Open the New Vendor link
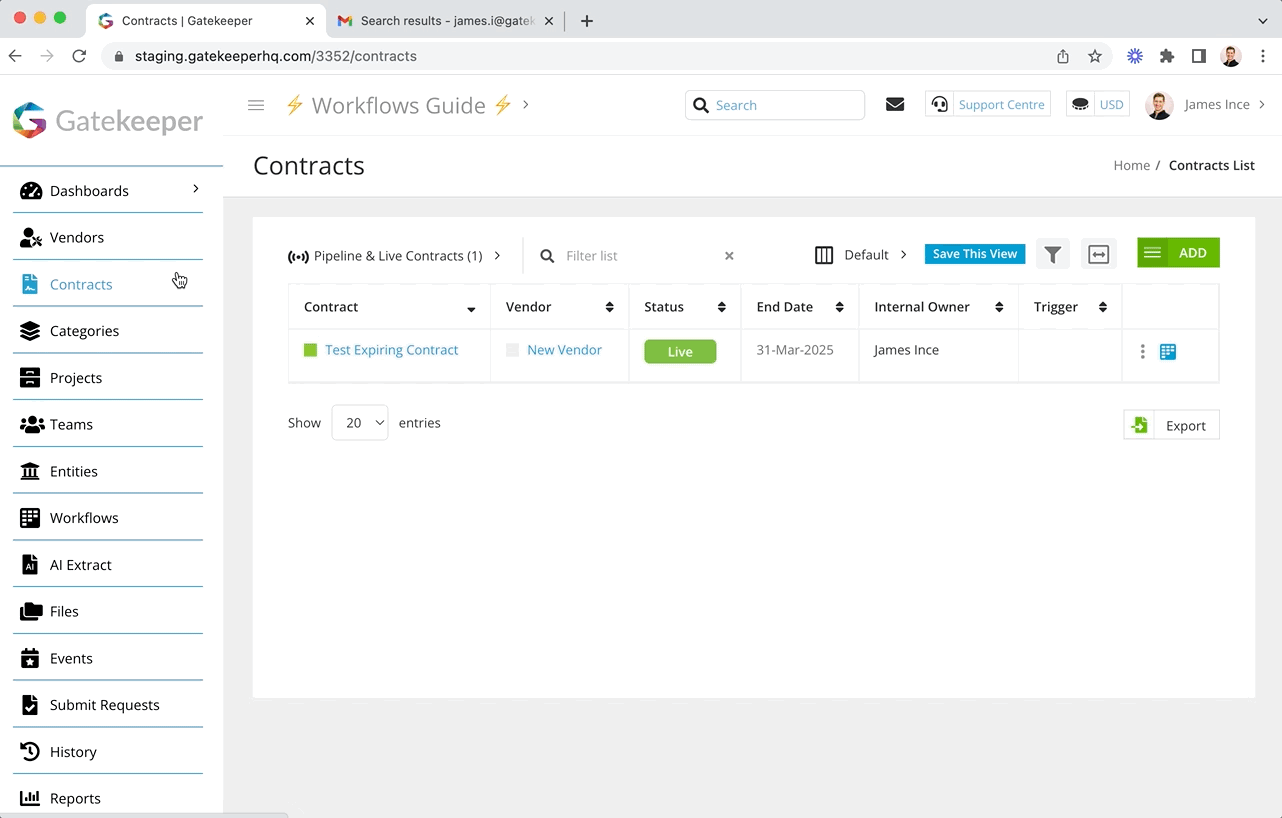Viewport: 1282px width, 818px height. [x=564, y=350]
